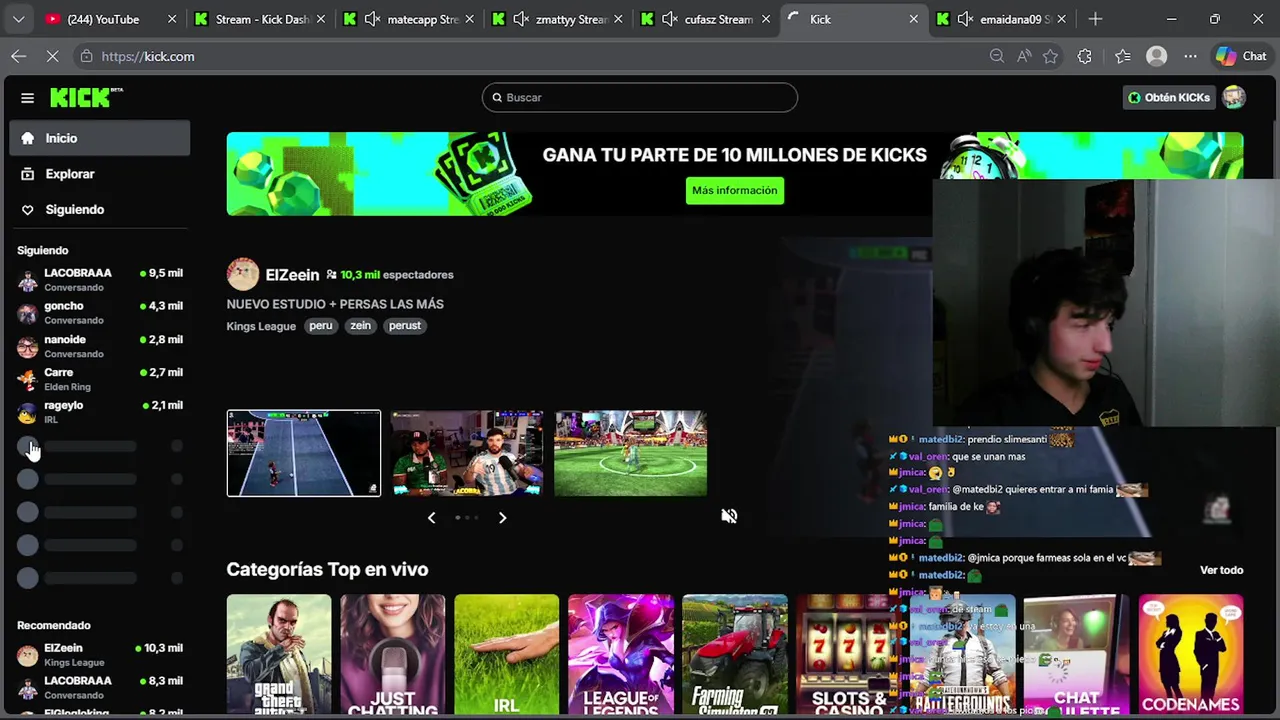The height and width of the screenshot is (720, 1280).
Task: Mute the zmattyy stream tab audio
Action: (521, 19)
